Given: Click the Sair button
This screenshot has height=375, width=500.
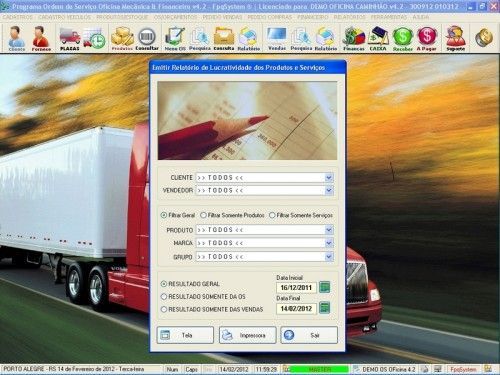Looking at the screenshot, I should (x=309, y=335).
